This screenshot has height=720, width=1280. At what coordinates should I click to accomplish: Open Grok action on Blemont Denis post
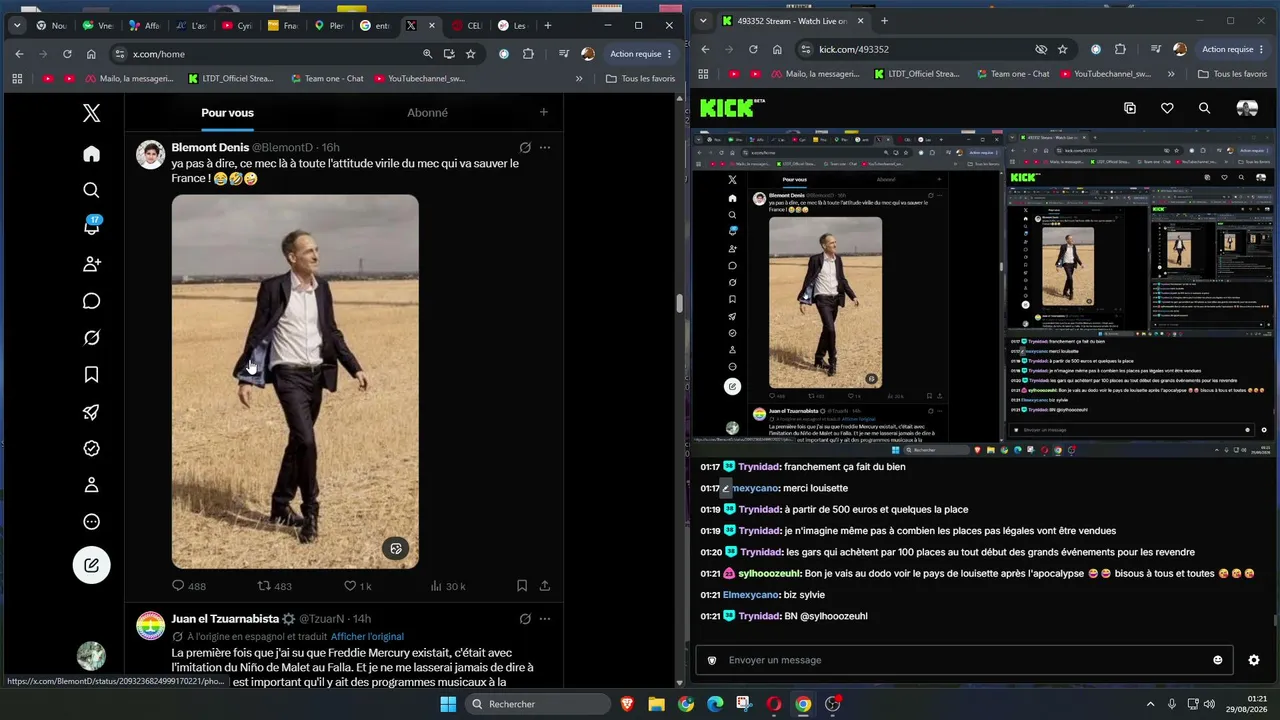tap(525, 147)
